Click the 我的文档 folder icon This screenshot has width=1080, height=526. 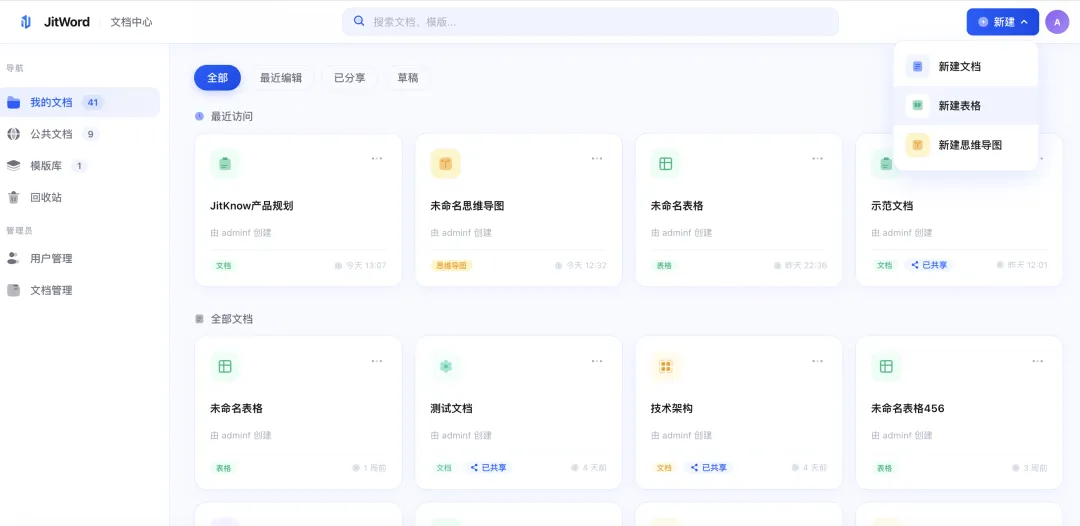coord(14,103)
